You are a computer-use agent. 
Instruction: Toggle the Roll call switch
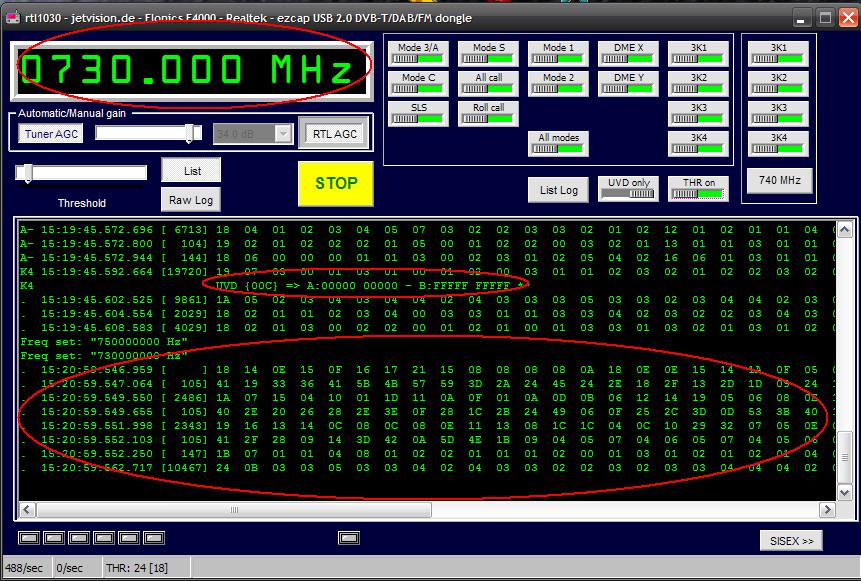(x=488, y=114)
